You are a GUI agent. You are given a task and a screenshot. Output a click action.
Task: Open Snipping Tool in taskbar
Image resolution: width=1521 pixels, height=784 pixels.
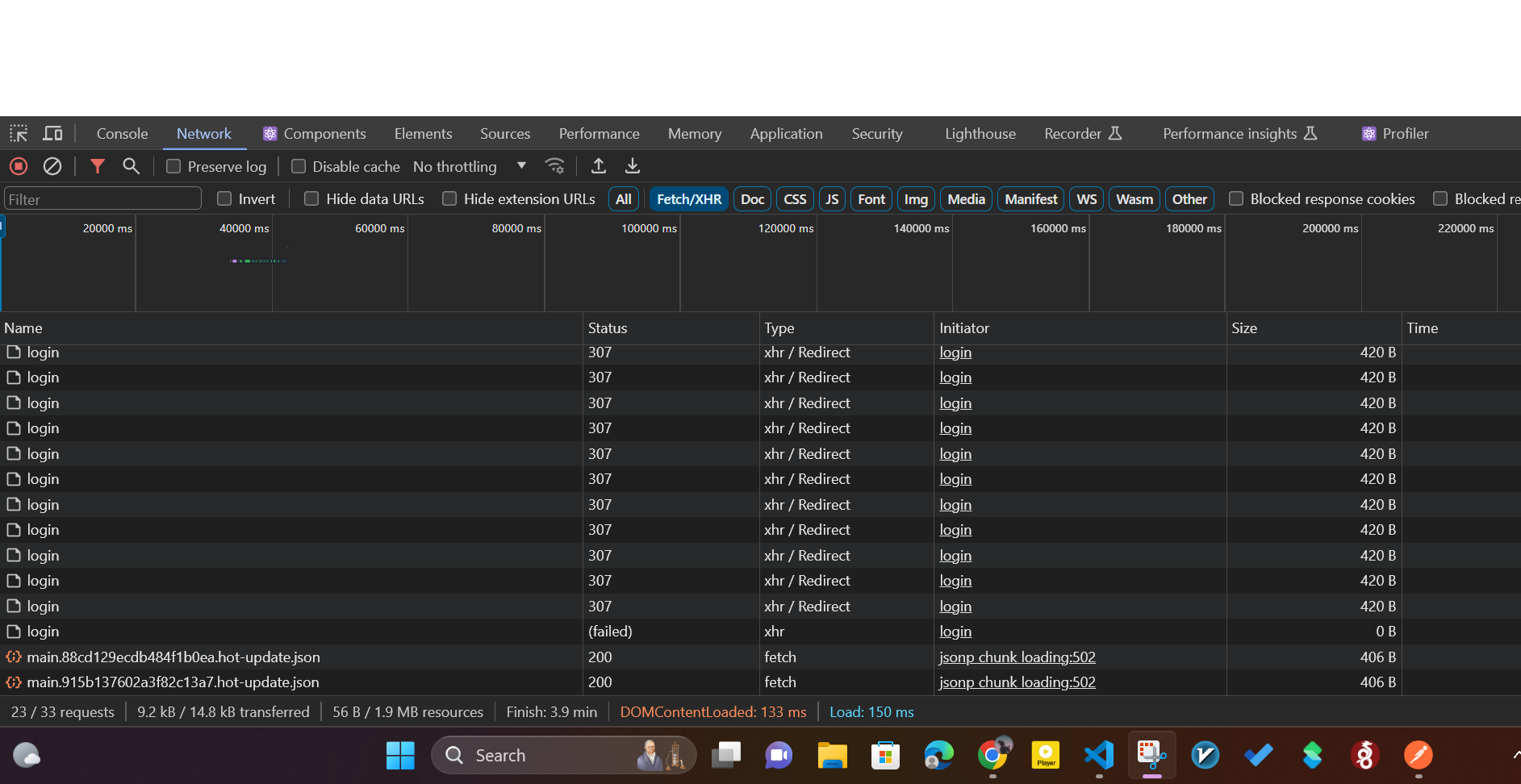[1152, 756]
